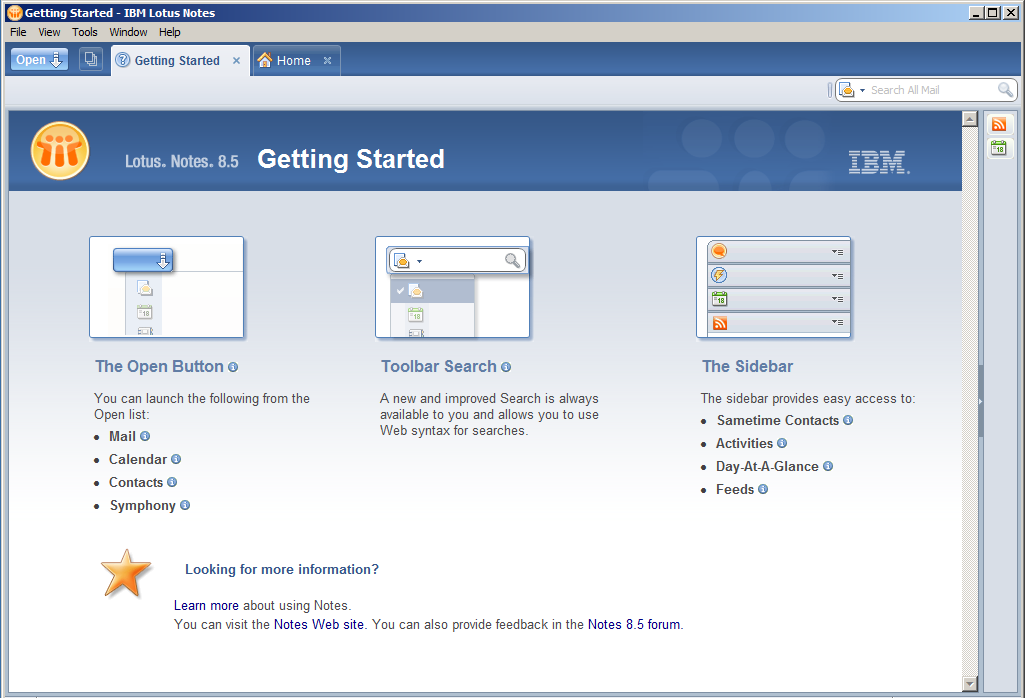
Task: Click the orange Lotus Notes logo
Action: click(x=59, y=151)
